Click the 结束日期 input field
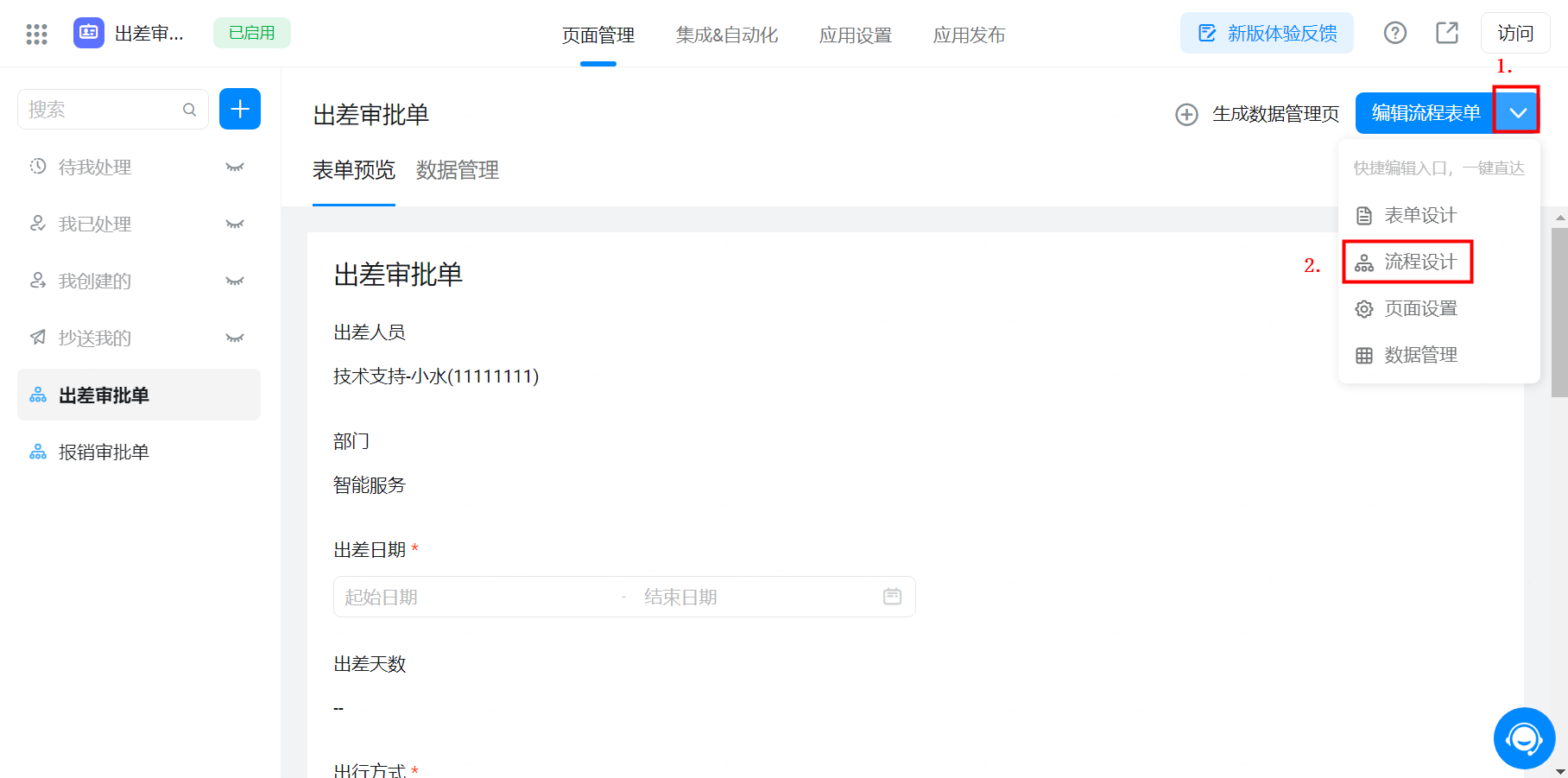The image size is (1568, 778). pos(756,597)
